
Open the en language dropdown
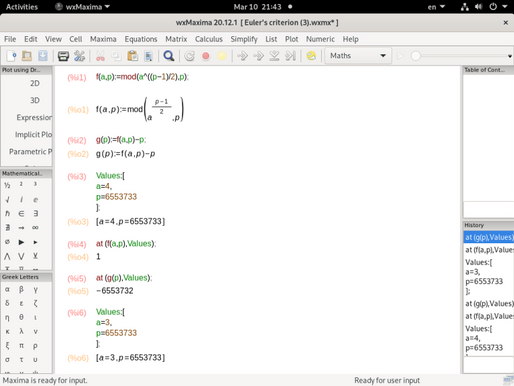click(x=436, y=7)
